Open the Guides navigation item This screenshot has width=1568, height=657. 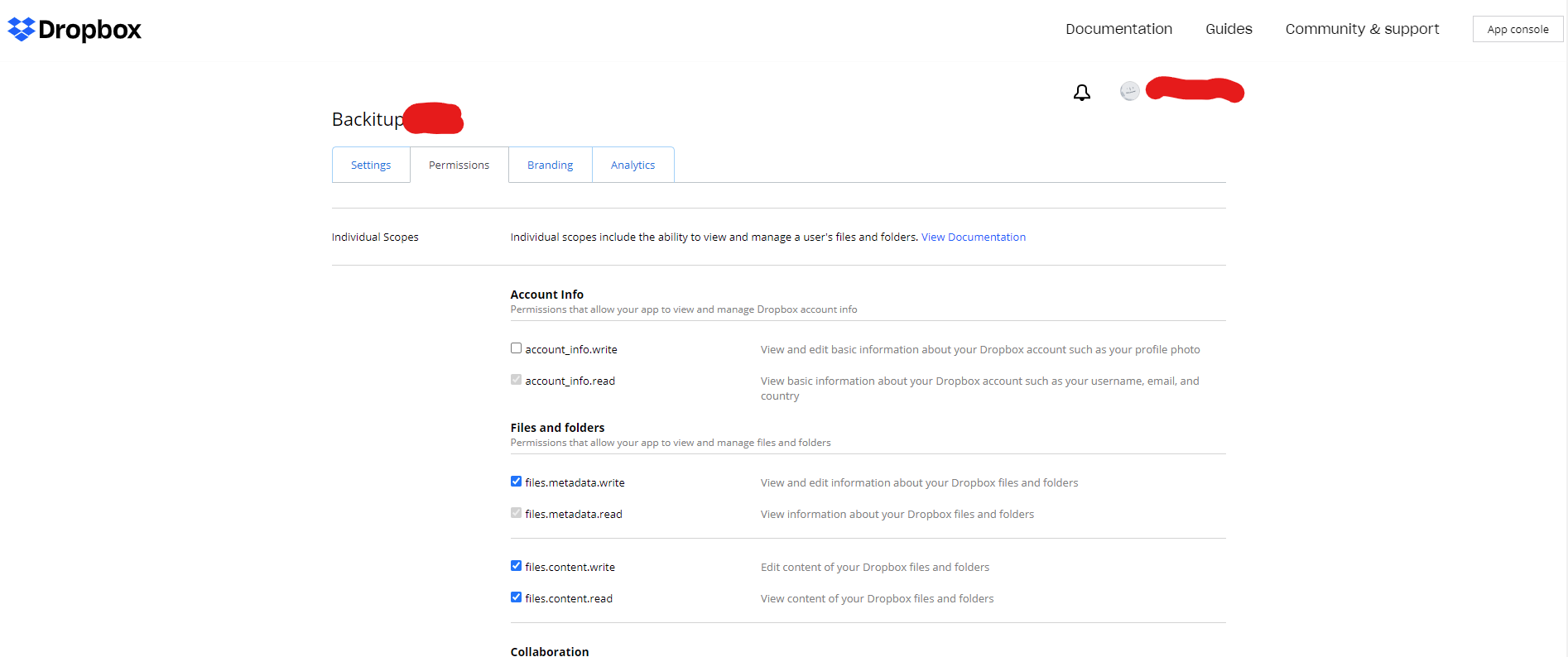coord(1229,29)
